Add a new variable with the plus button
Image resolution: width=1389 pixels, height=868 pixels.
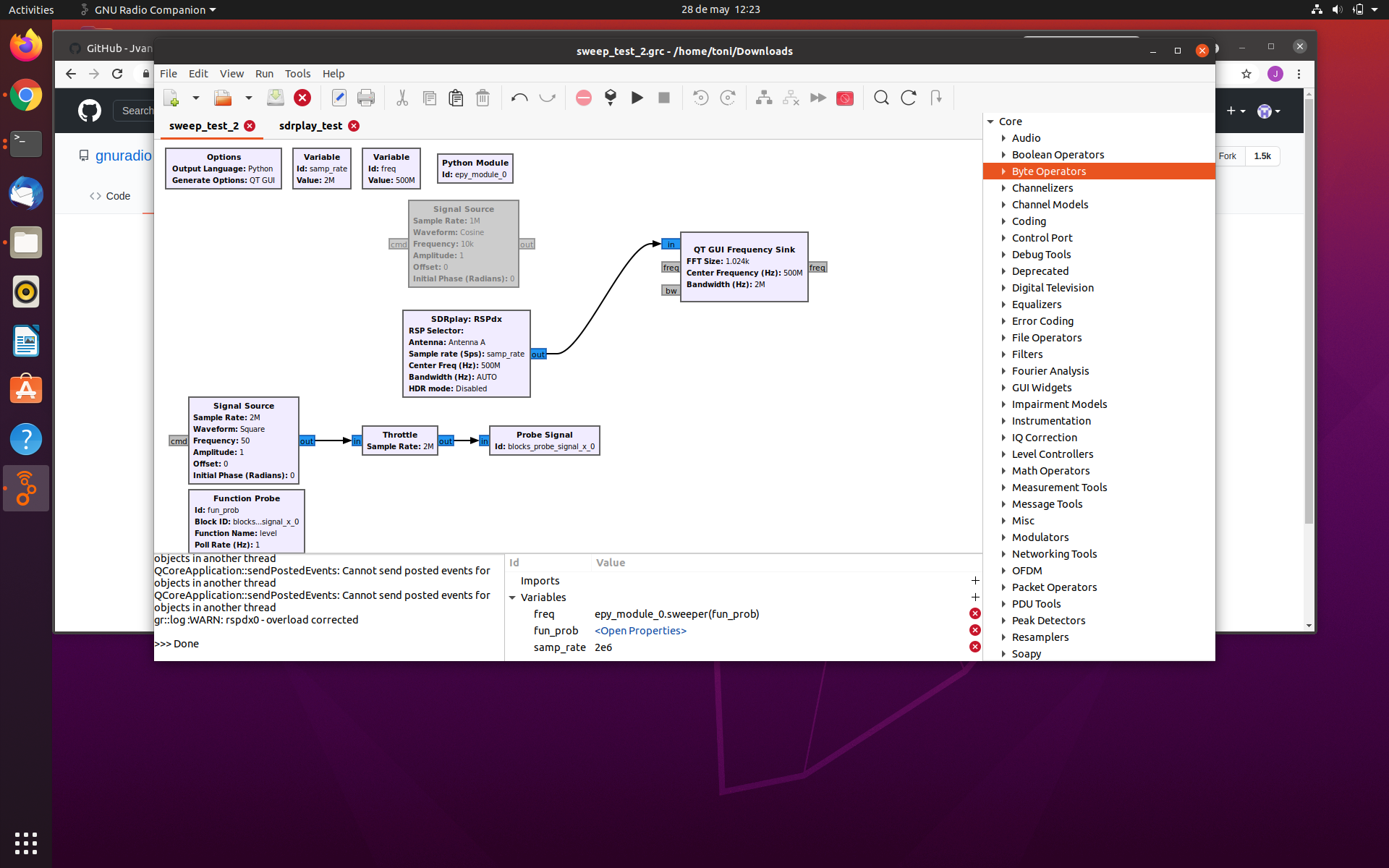(974, 597)
